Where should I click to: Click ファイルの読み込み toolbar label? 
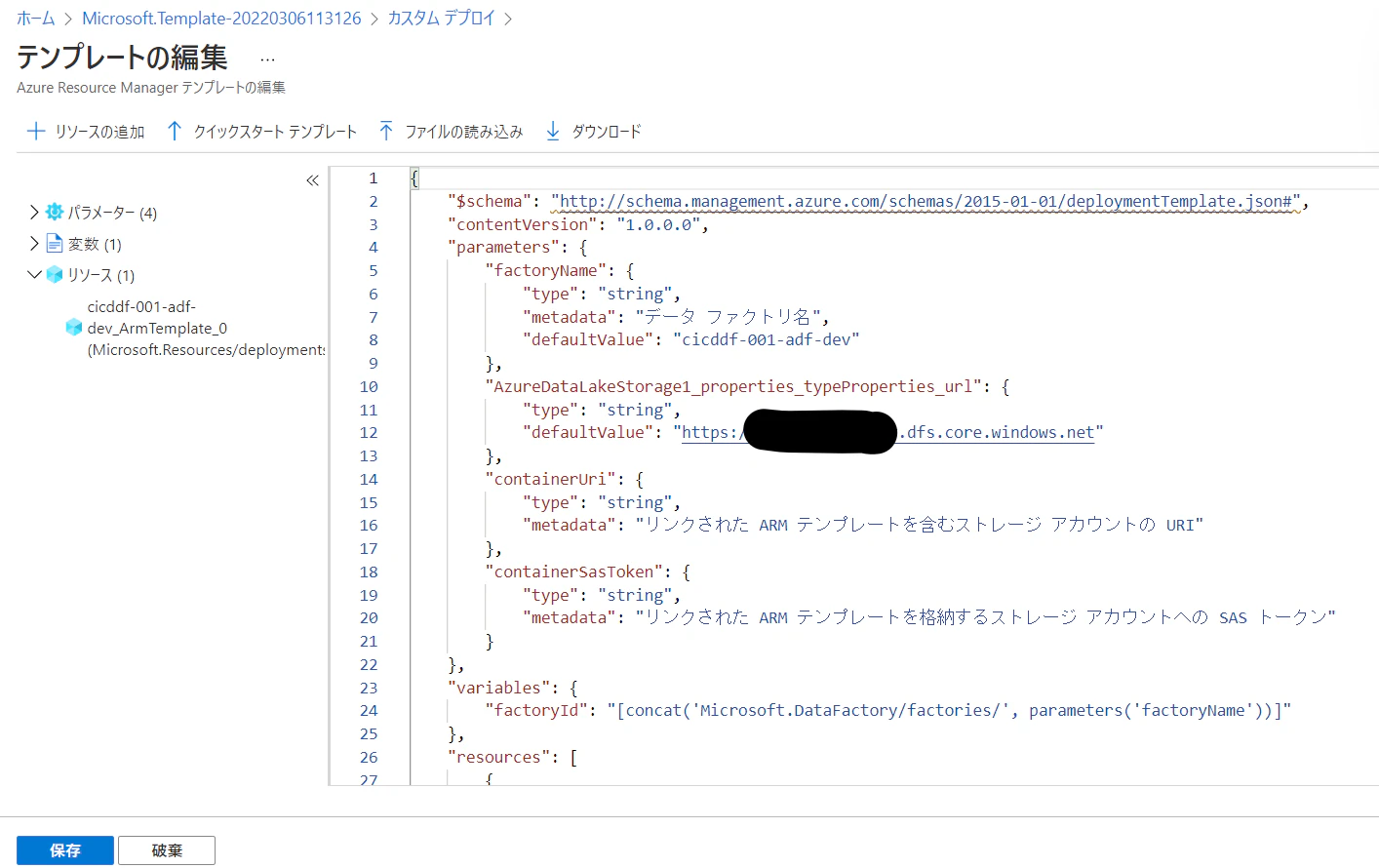[464, 132]
